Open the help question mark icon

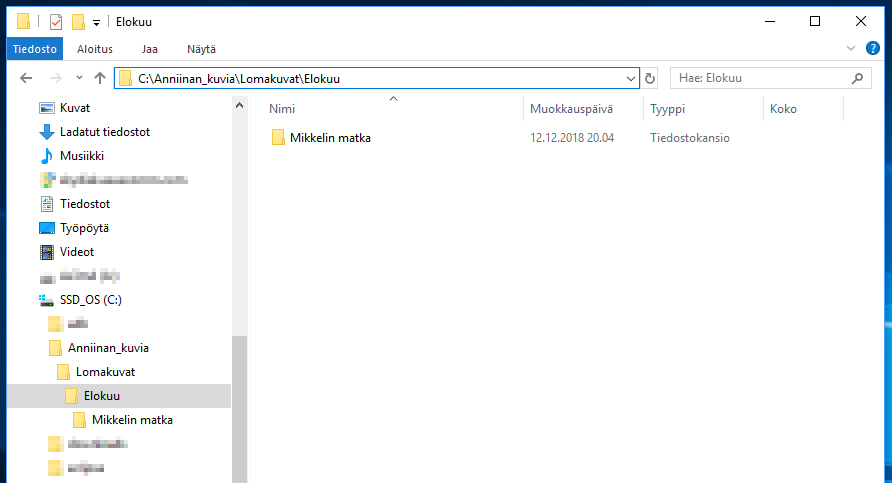[872, 48]
